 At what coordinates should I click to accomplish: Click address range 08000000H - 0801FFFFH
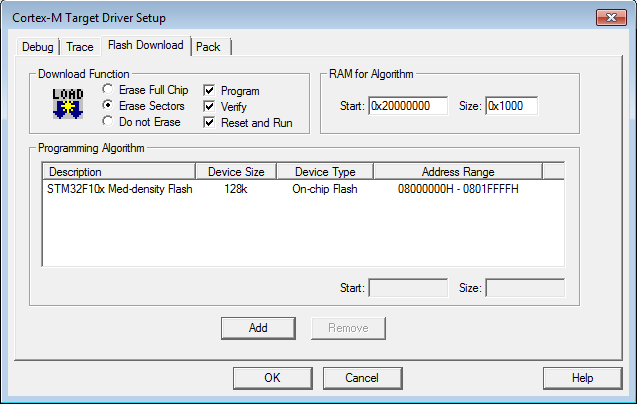(x=458, y=189)
